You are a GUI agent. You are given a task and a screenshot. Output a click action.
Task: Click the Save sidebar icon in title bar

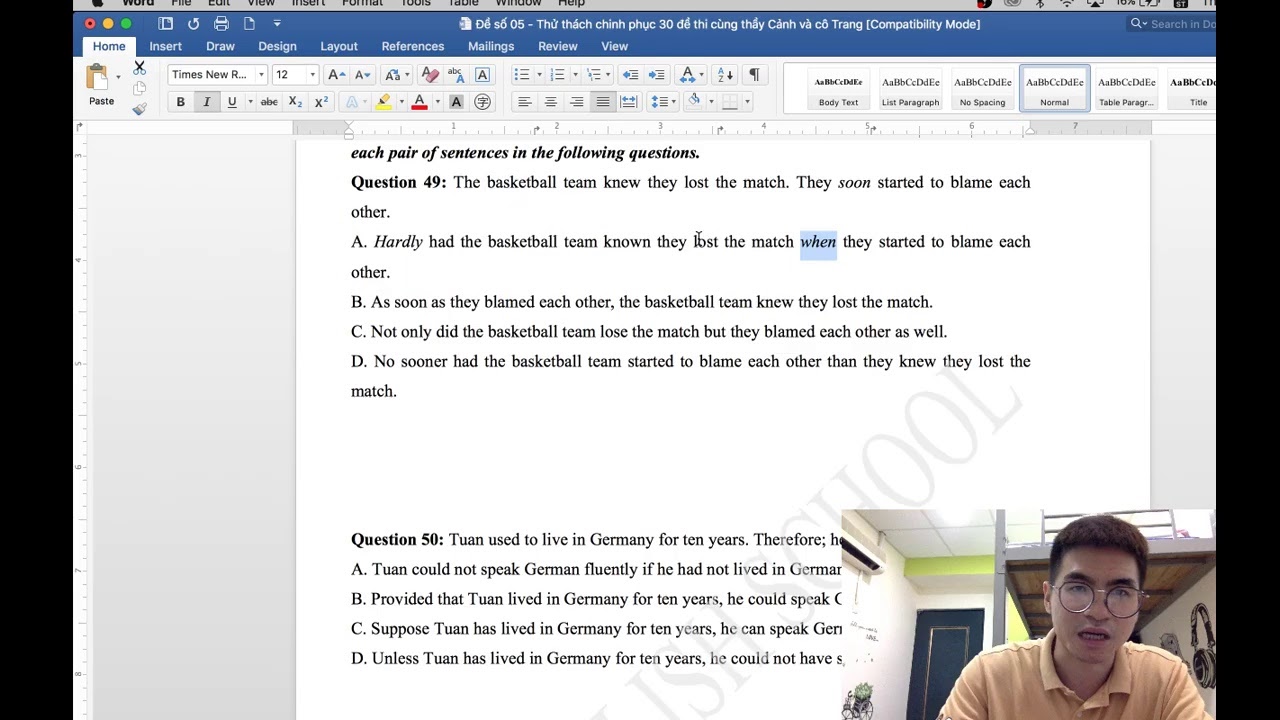tap(165, 24)
